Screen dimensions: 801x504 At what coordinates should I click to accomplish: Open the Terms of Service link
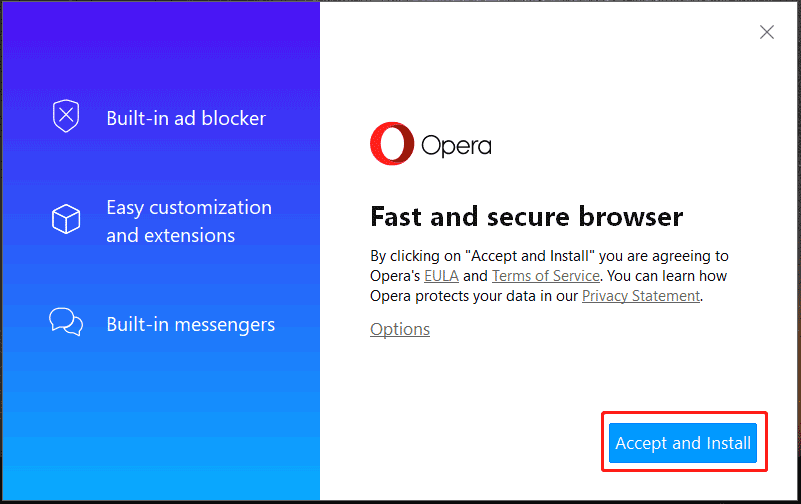pyautogui.click(x=546, y=276)
